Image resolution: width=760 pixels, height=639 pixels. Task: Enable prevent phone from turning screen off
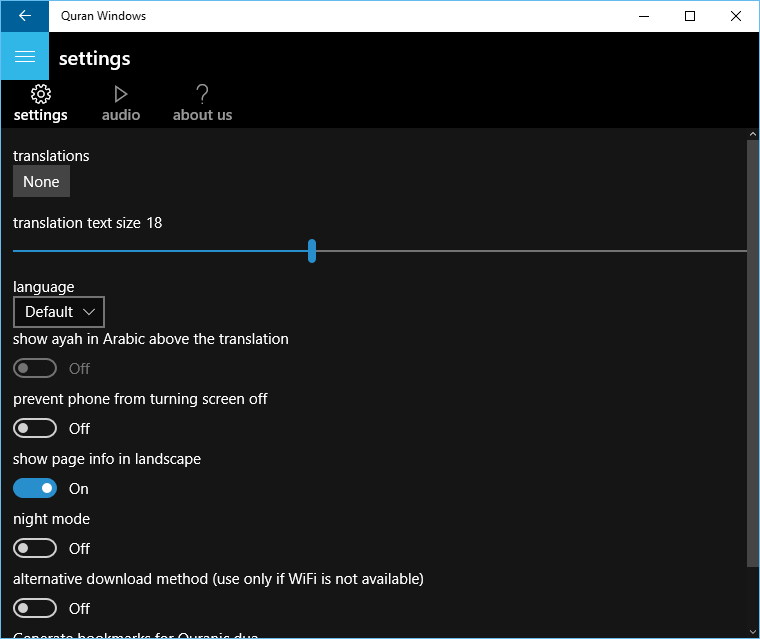35,428
